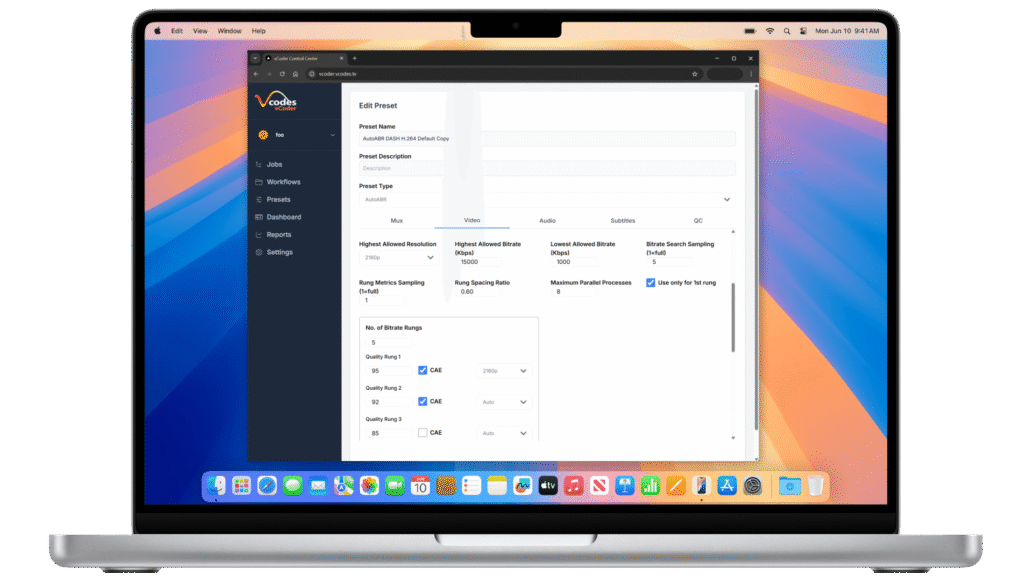Uncheck Use only for 1st rung
Screen dimensions: 1024x576
650,283
